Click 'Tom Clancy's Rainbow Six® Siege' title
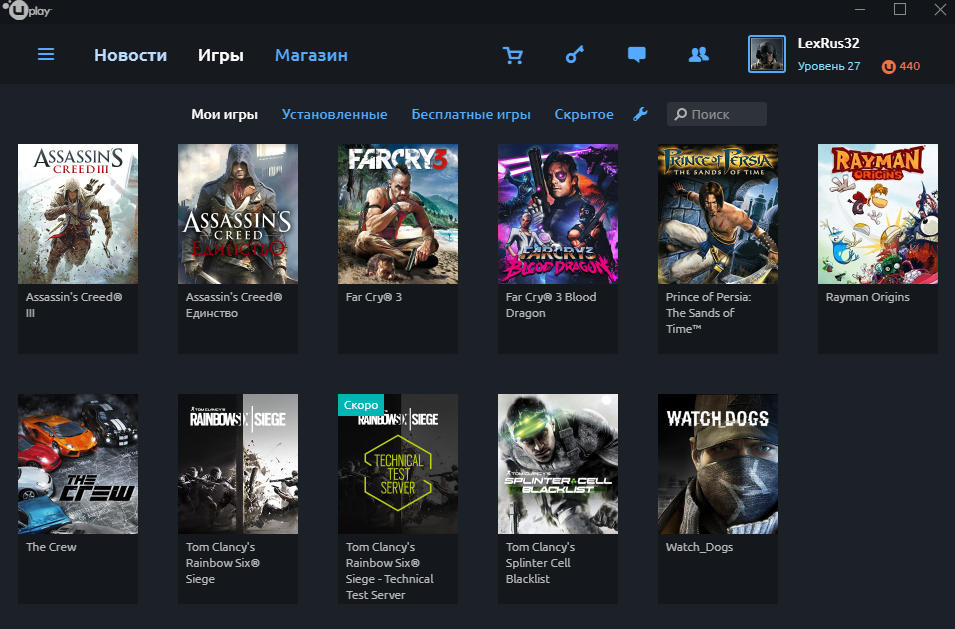The height and width of the screenshot is (629, 955). (x=223, y=563)
